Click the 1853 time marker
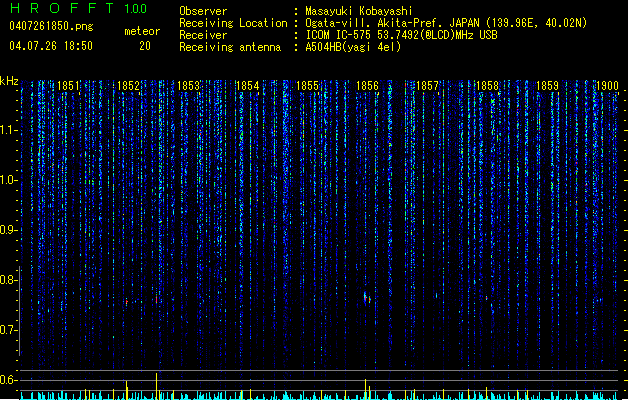The image size is (629, 400). (x=188, y=86)
